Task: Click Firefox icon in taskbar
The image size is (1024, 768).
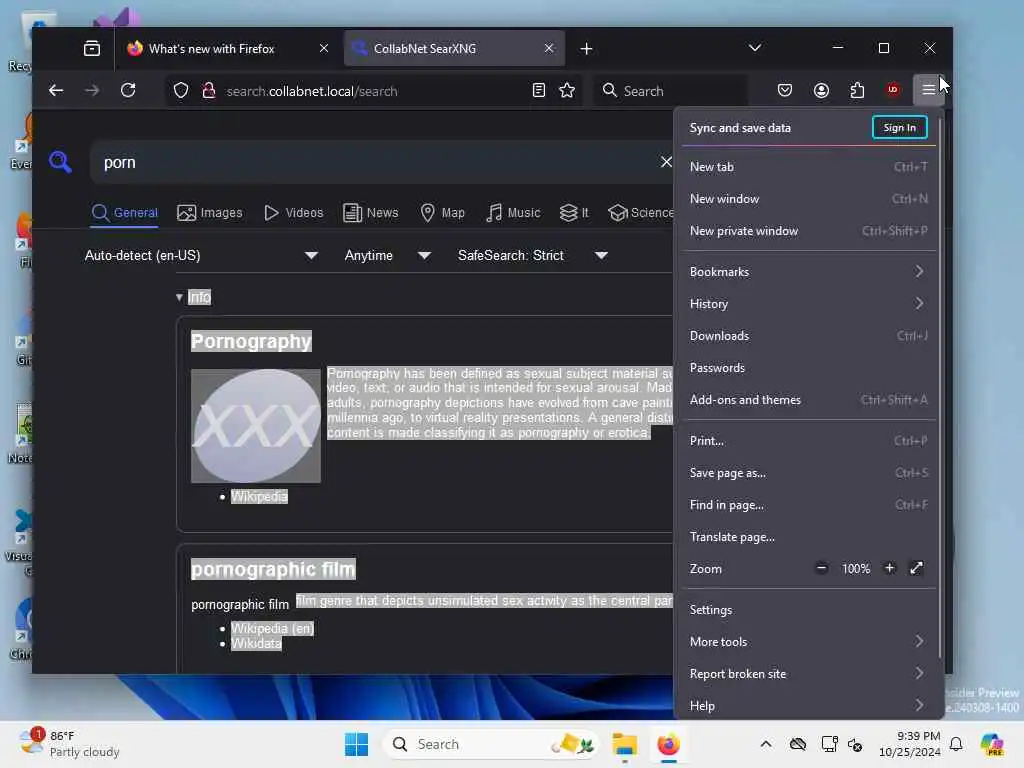Action: point(668,744)
